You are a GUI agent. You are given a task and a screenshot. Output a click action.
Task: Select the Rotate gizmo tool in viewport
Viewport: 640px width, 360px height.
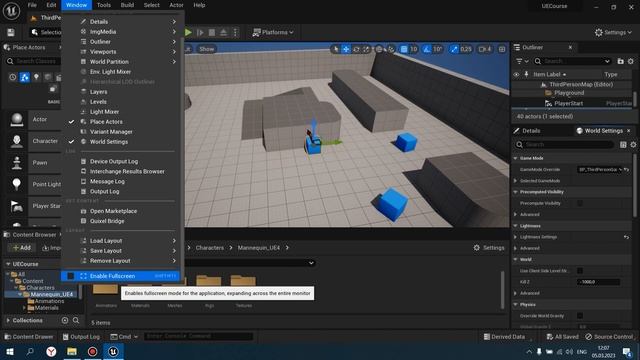click(x=356, y=49)
